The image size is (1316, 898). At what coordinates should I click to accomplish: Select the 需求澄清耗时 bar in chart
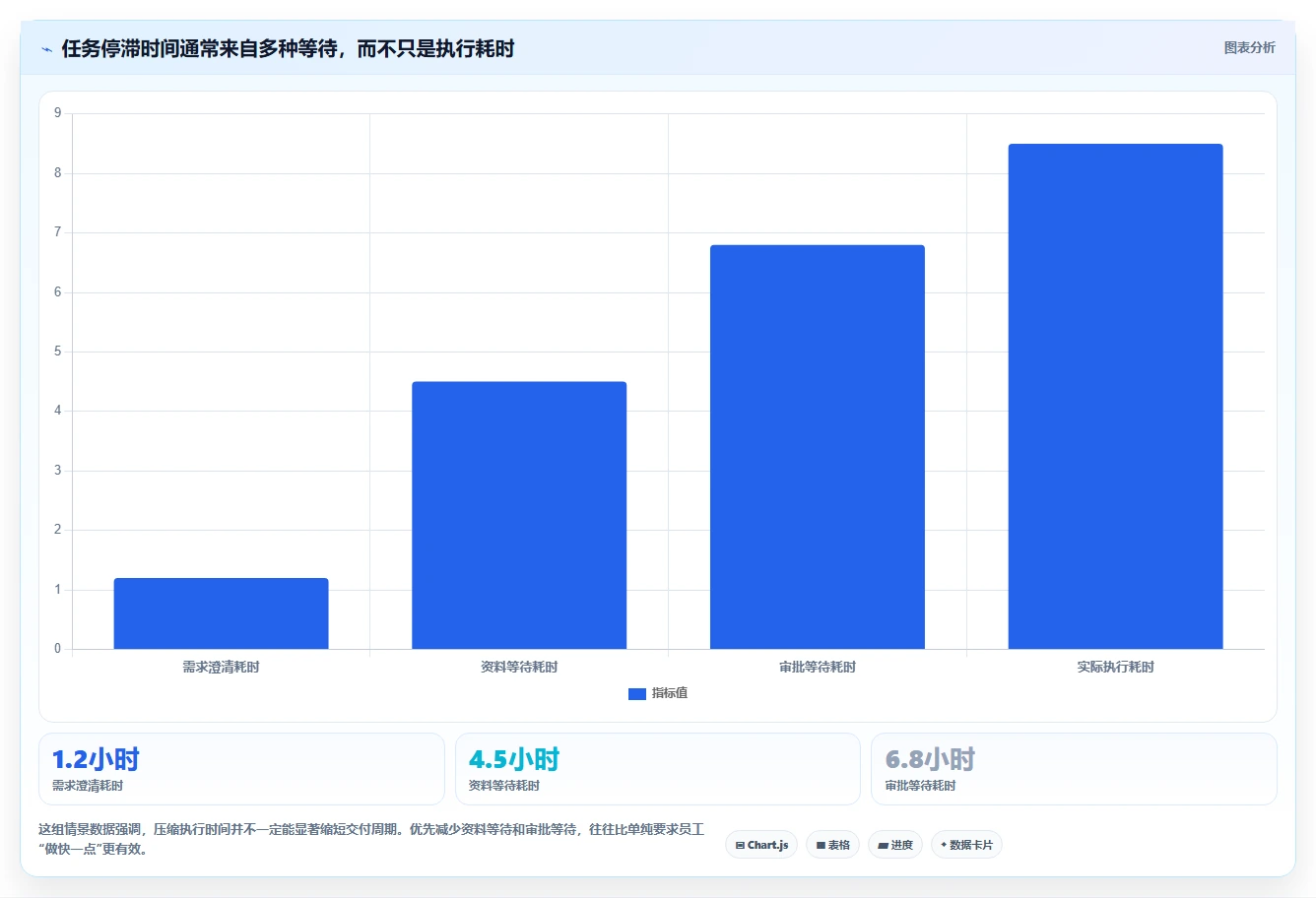(x=221, y=613)
